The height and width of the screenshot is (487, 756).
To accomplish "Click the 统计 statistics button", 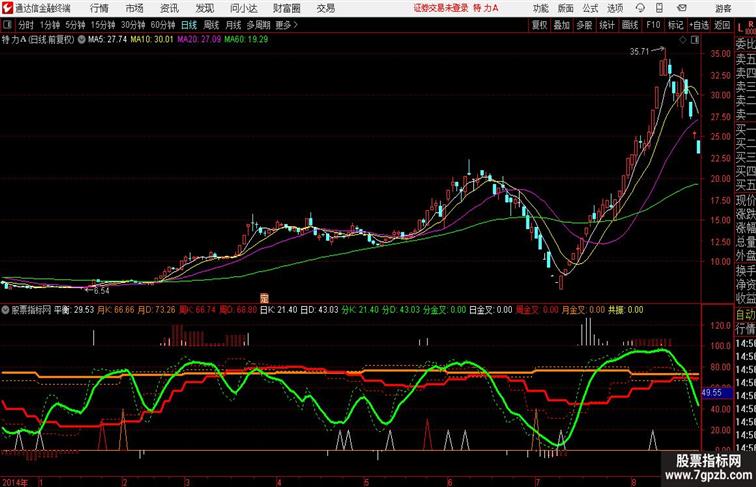I will point(607,25).
